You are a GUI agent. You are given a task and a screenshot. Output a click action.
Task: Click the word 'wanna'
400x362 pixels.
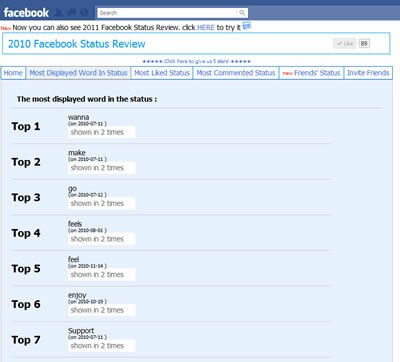coord(78,117)
